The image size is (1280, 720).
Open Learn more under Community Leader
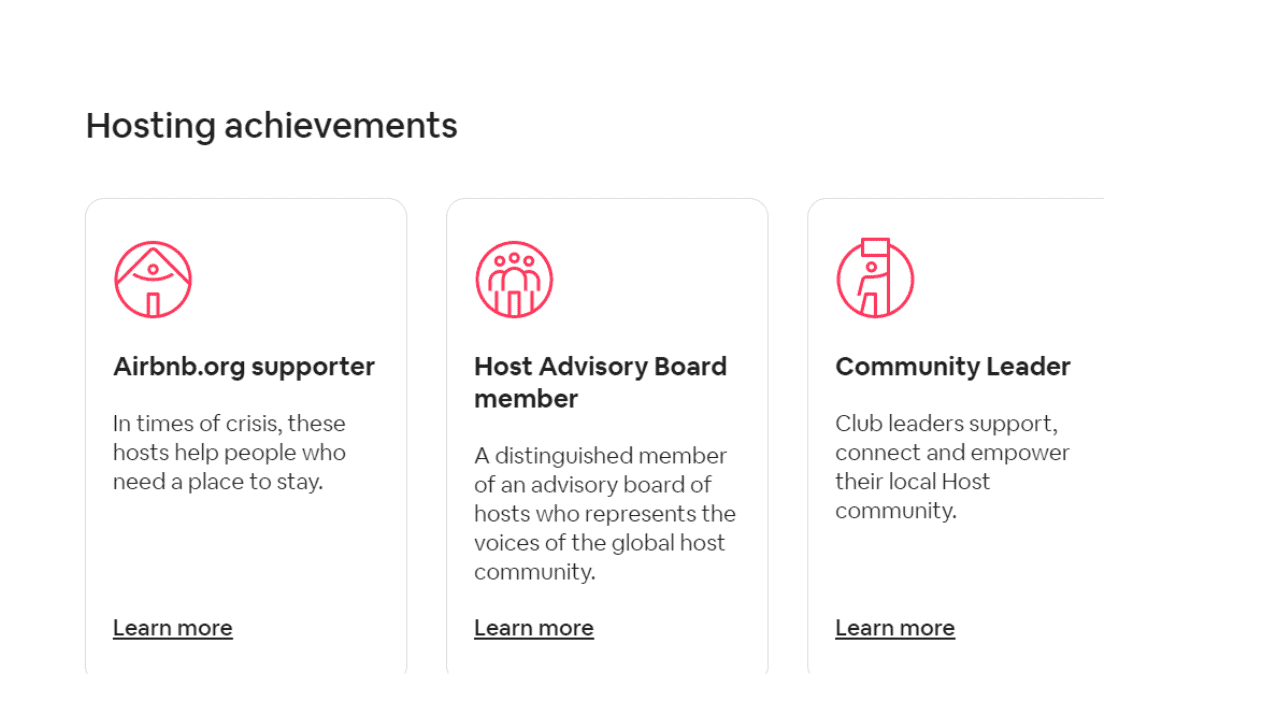click(x=894, y=627)
